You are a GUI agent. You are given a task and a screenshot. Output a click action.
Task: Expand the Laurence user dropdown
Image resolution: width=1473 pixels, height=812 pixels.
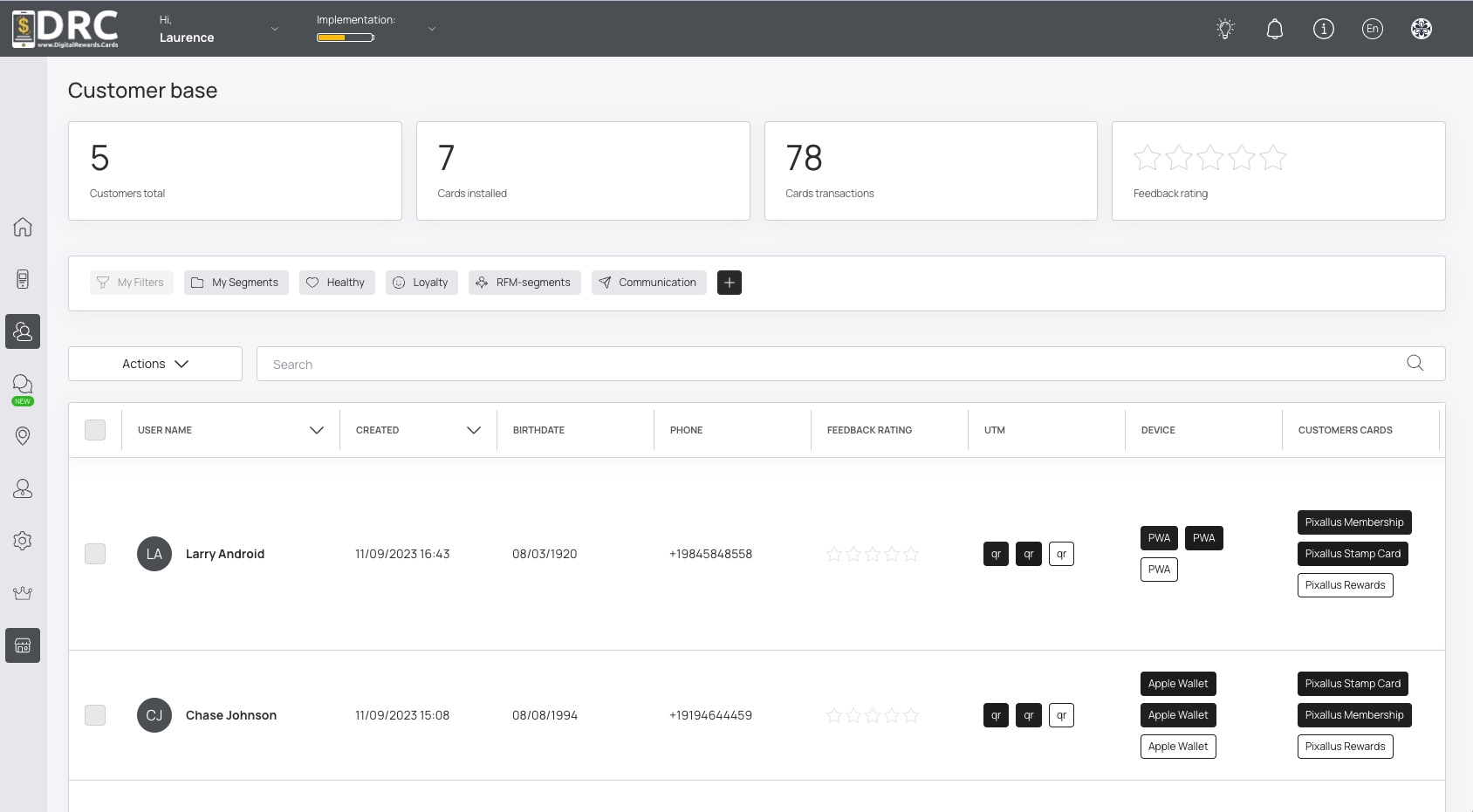(275, 29)
